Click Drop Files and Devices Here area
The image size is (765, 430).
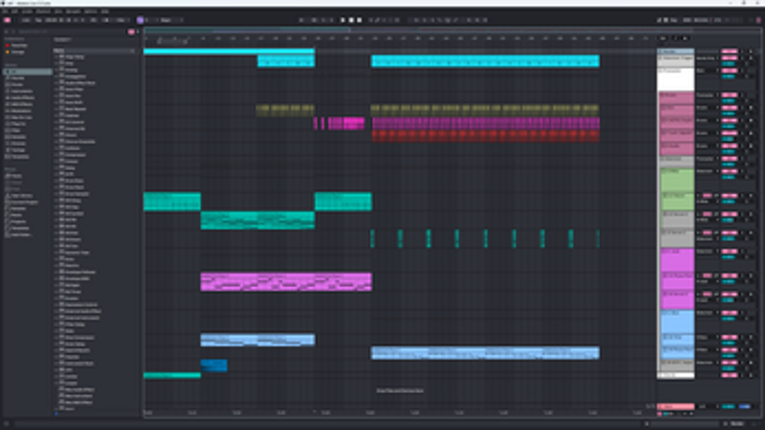click(400, 390)
